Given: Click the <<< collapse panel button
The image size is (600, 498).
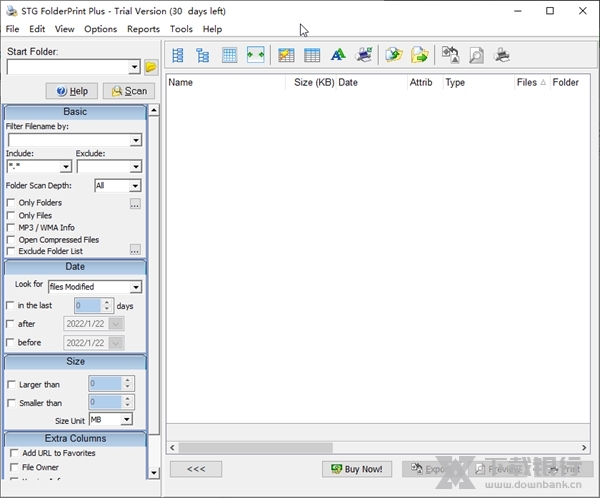Looking at the screenshot, I should coord(196,469).
